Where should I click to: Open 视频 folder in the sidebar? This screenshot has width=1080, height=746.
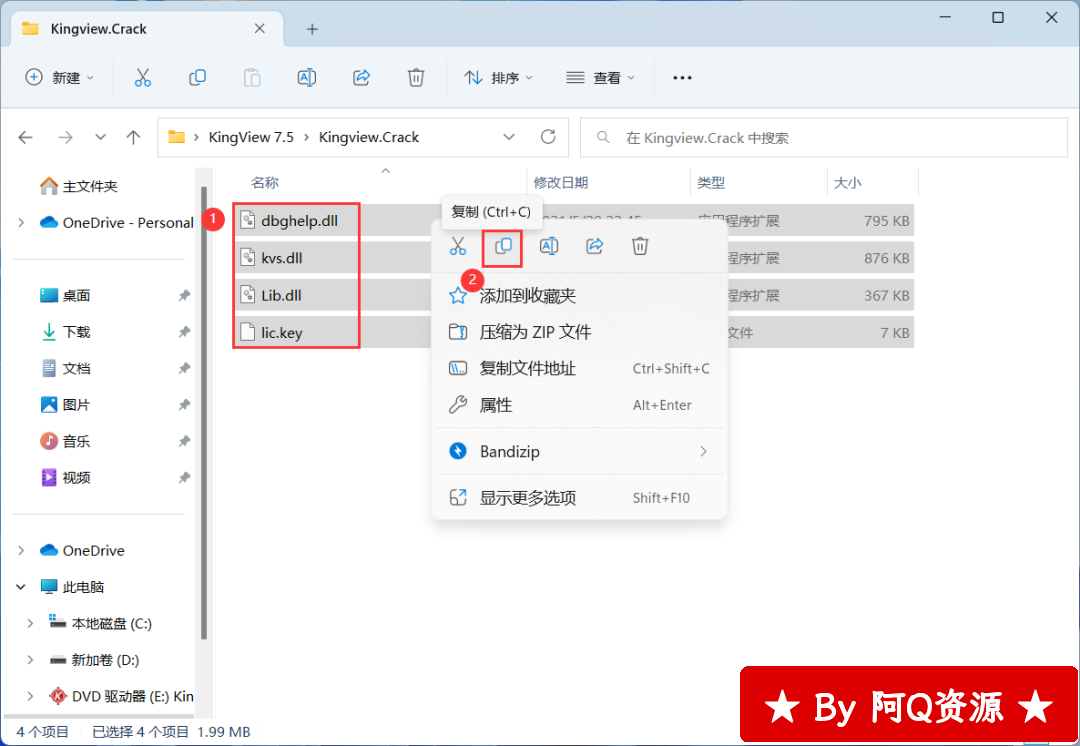coord(66,477)
